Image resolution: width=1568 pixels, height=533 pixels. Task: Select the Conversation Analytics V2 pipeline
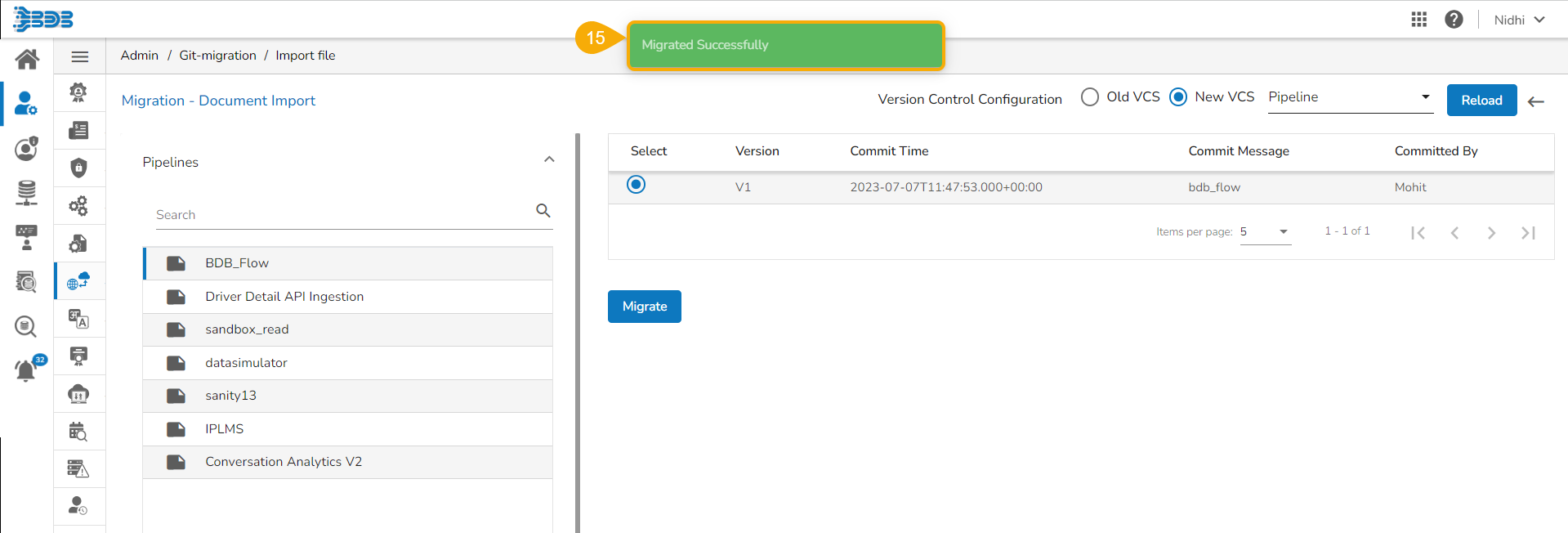(x=348, y=462)
